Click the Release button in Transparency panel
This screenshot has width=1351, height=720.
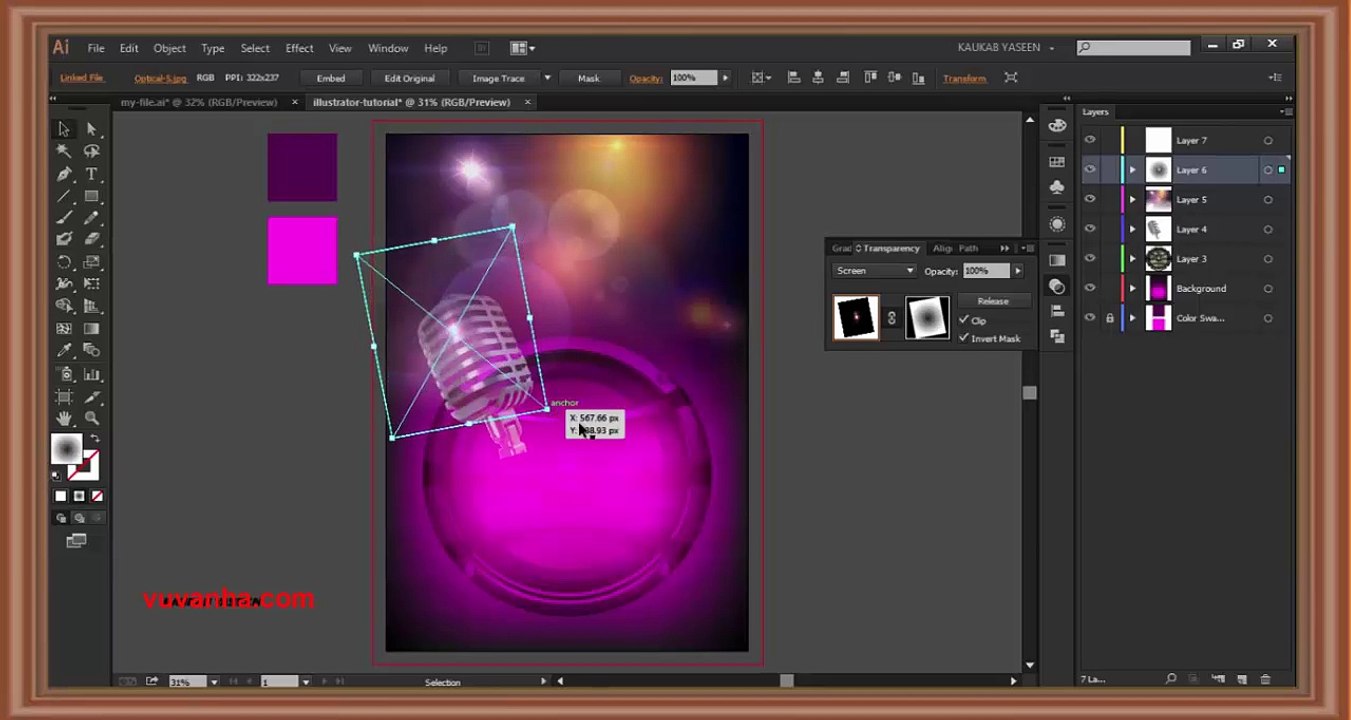pyautogui.click(x=993, y=301)
